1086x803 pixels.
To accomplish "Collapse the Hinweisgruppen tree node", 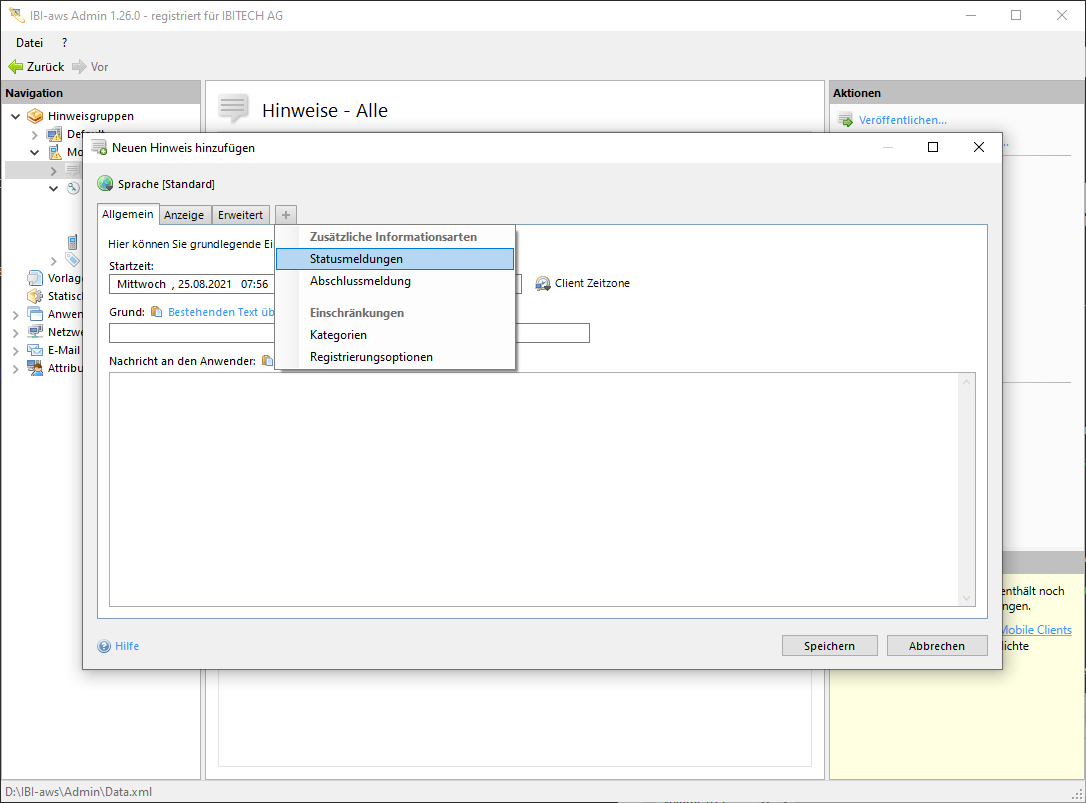I will pos(15,116).
